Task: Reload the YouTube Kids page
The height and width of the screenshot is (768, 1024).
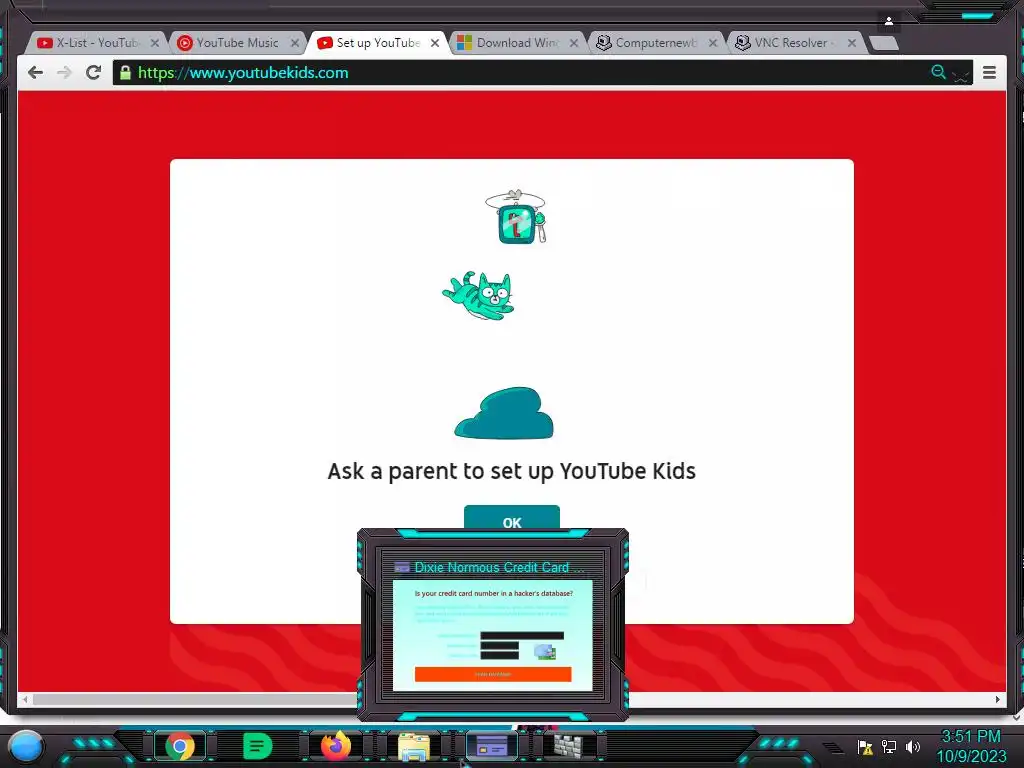Action: 93,72
